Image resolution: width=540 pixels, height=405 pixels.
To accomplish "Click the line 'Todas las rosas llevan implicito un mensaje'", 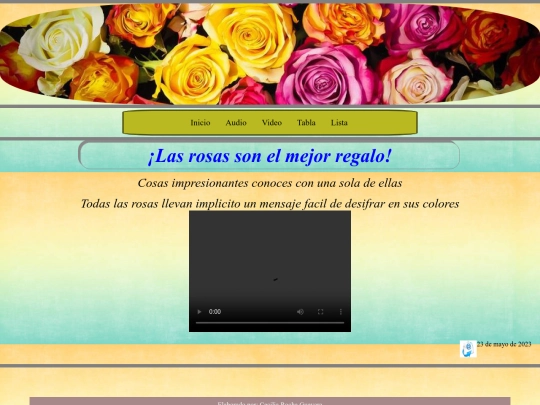I will 191,204.
